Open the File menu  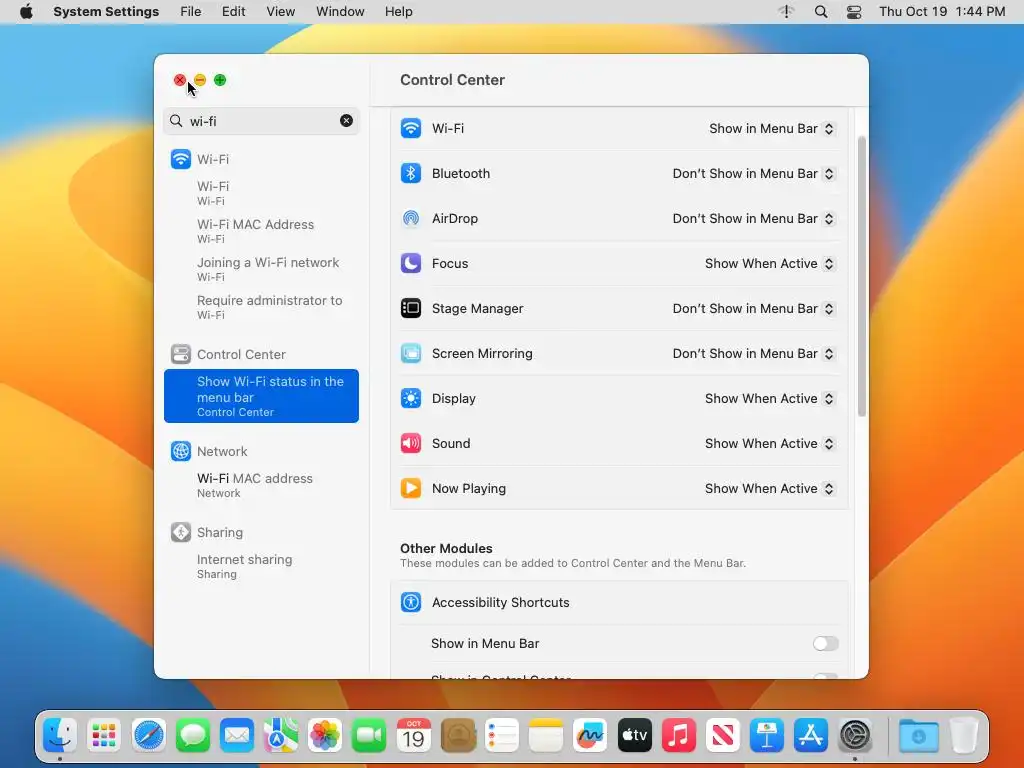pyautogui.click(x=191, y=12)
